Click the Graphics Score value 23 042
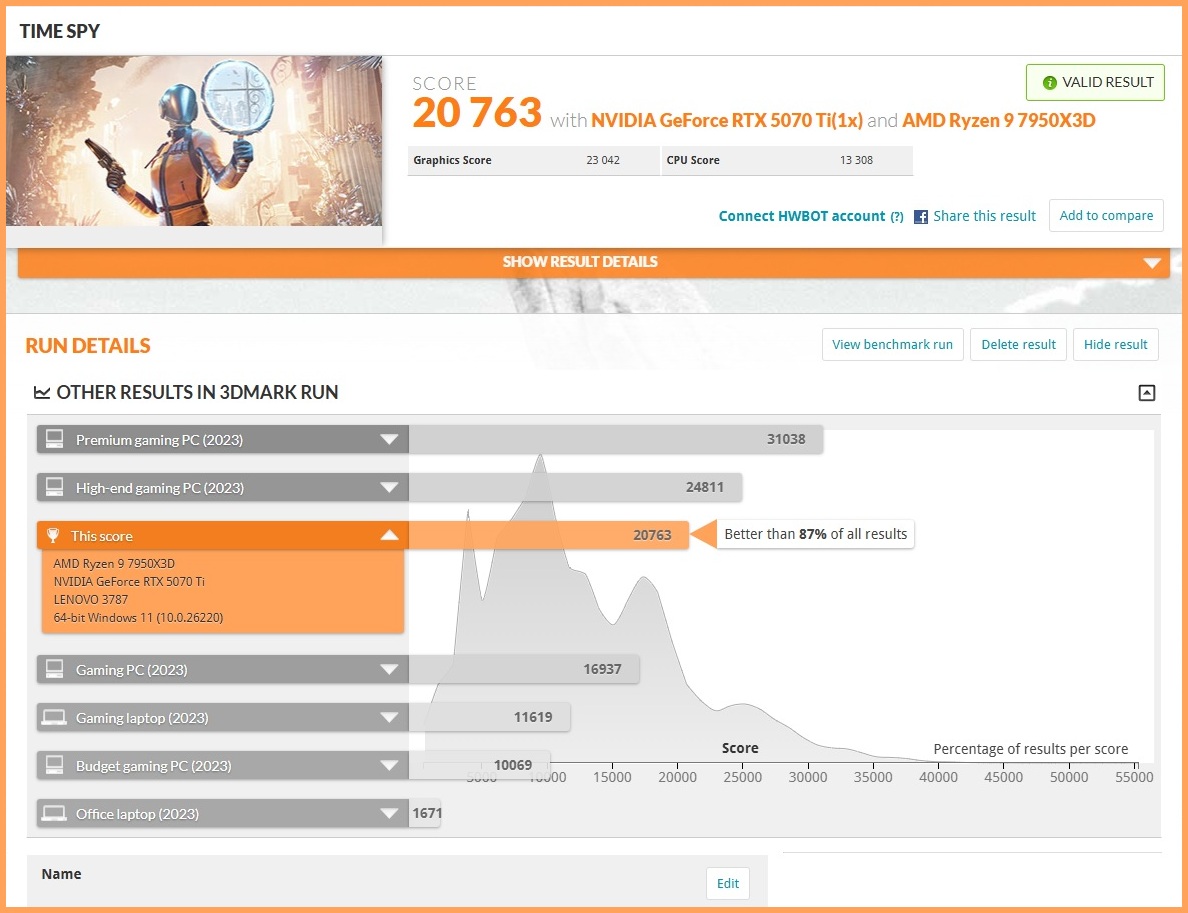Screen dimensions: 1188x913 (x=602, y=161)
